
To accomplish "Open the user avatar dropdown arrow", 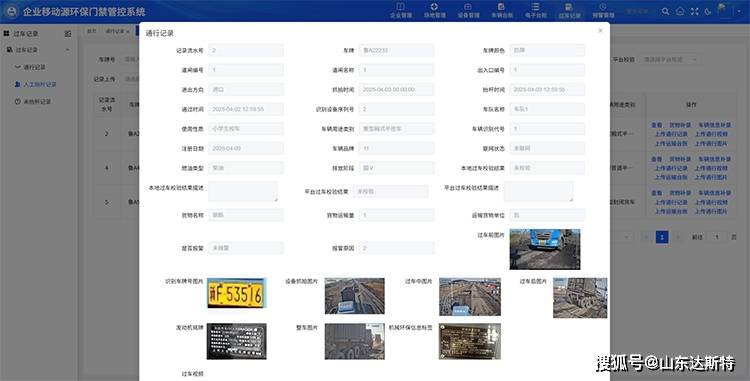I will click(739, 11).
